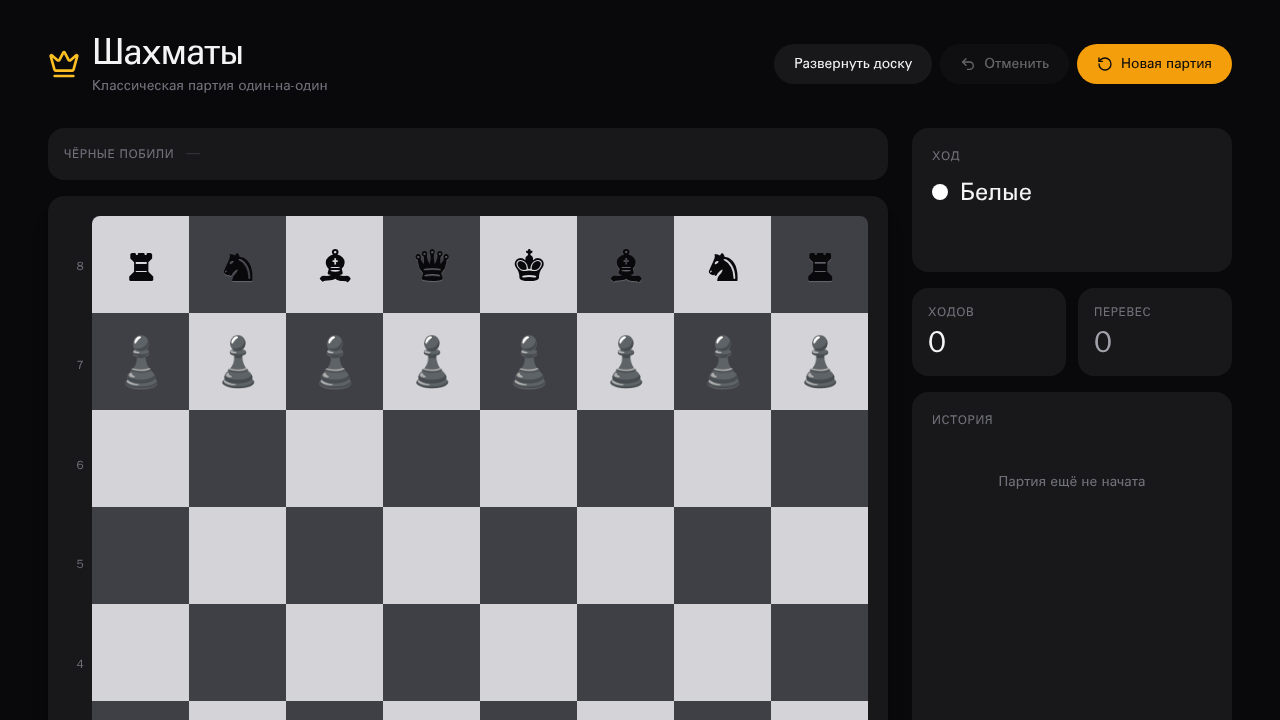
Task: Select the black bishop on c8
Action: click(335, 265)
